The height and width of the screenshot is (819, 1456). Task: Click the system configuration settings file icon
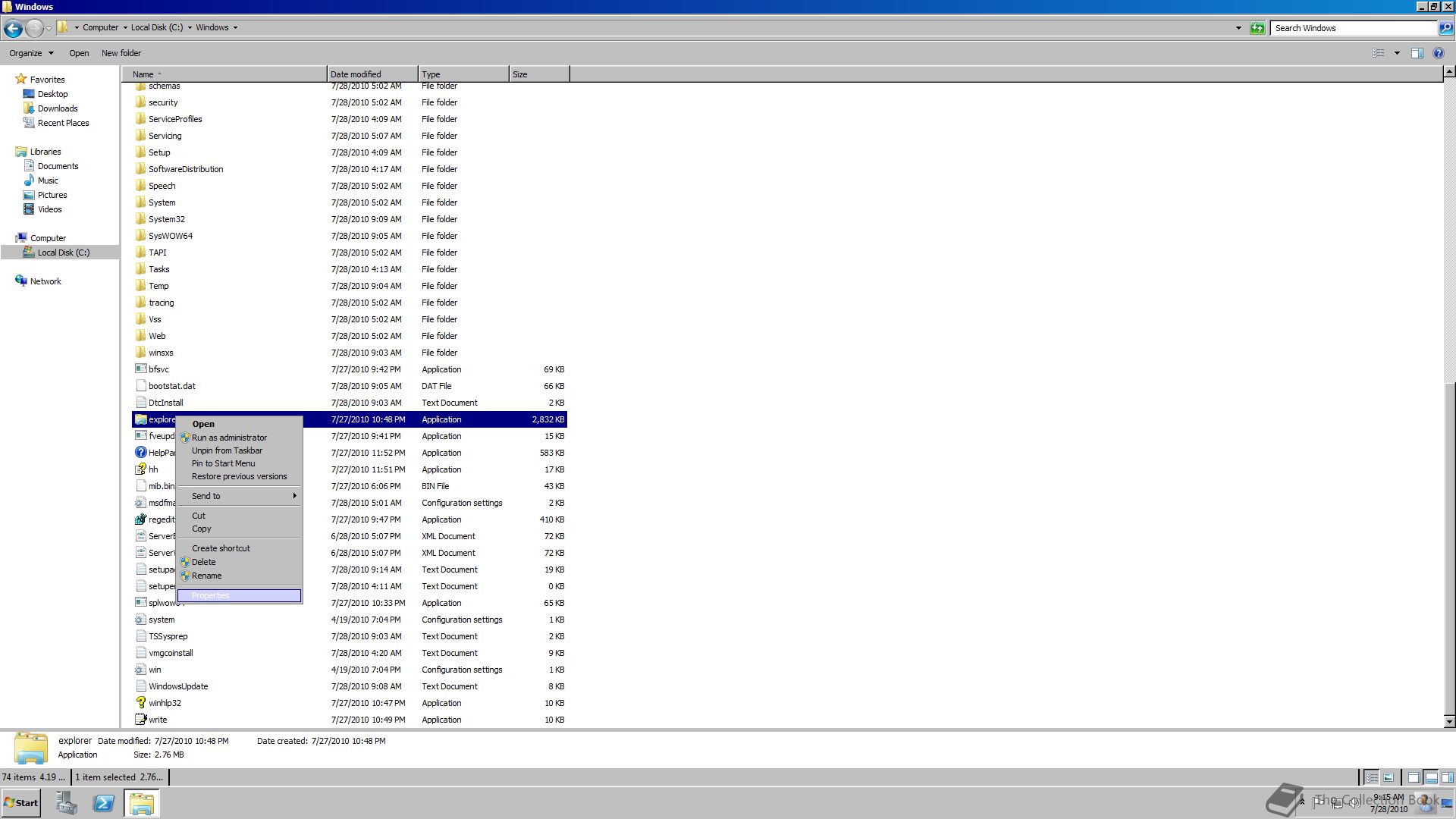(140, 620)
